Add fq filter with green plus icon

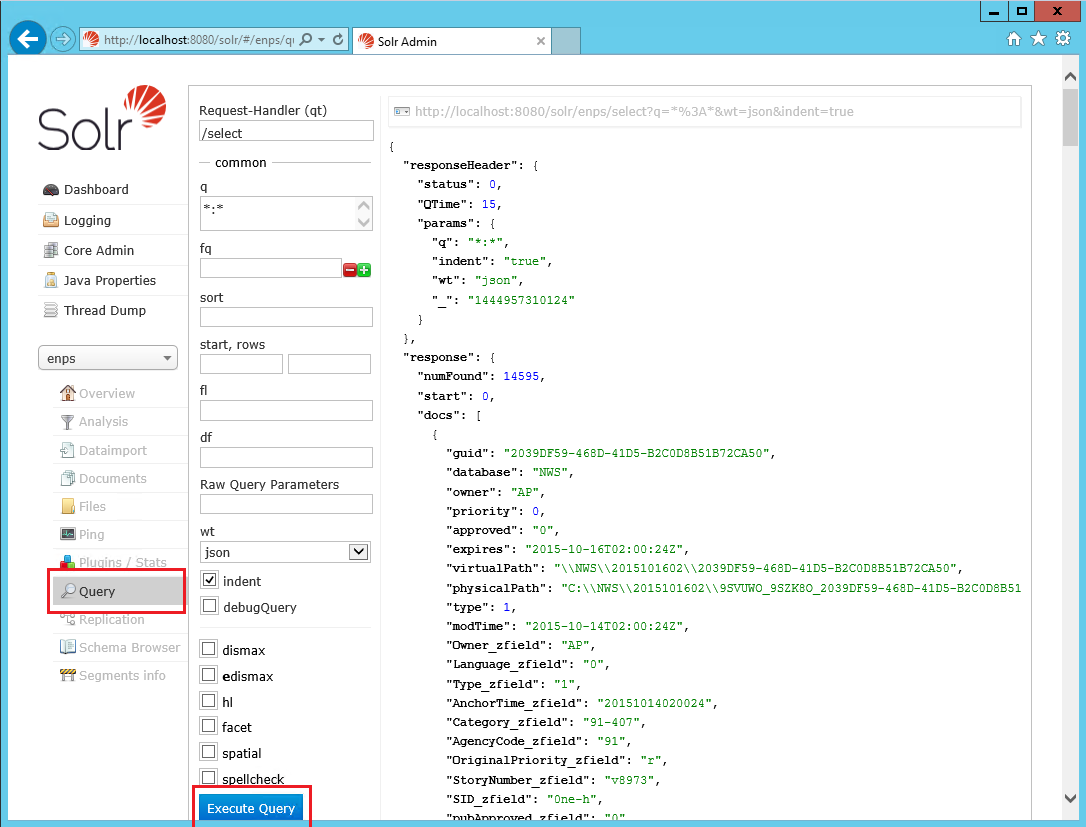[364, 270]
